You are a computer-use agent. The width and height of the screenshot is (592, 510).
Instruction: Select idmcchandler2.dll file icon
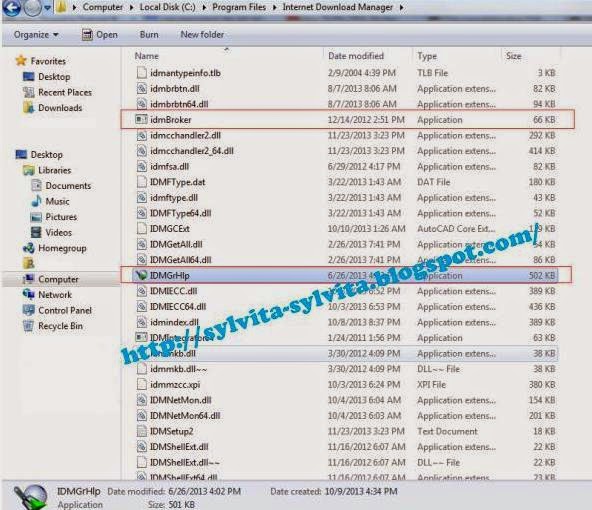[141, 135]
